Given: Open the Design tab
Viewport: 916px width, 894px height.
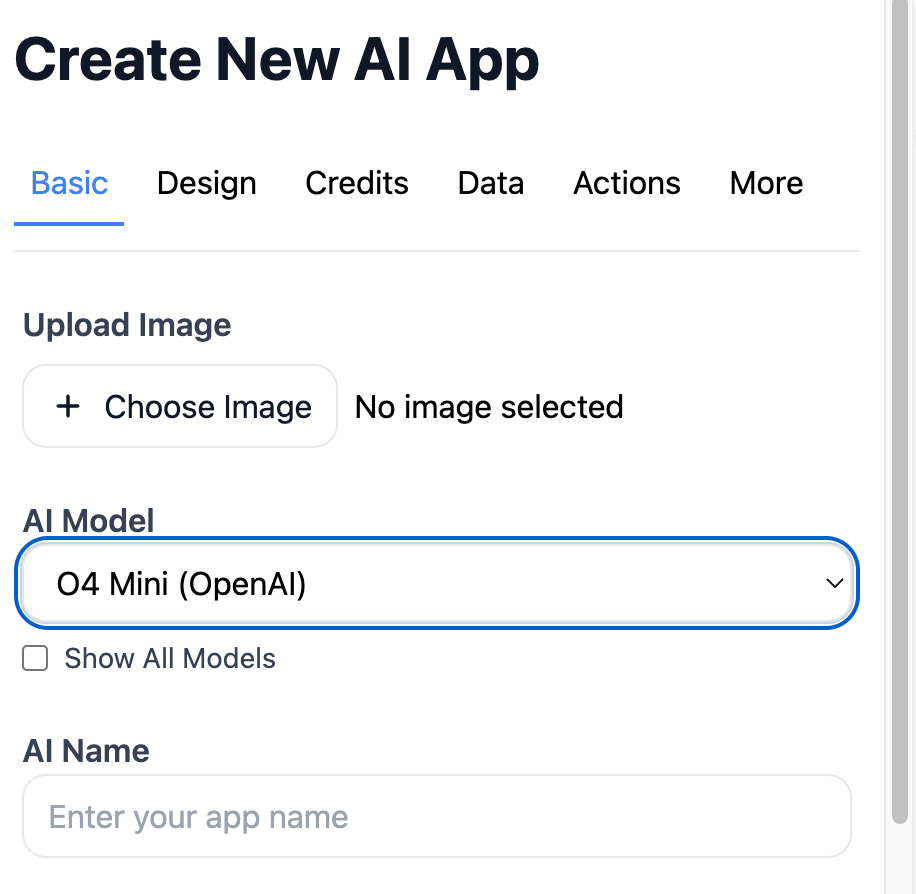Looking at the screenshot, I should (207, 183).
